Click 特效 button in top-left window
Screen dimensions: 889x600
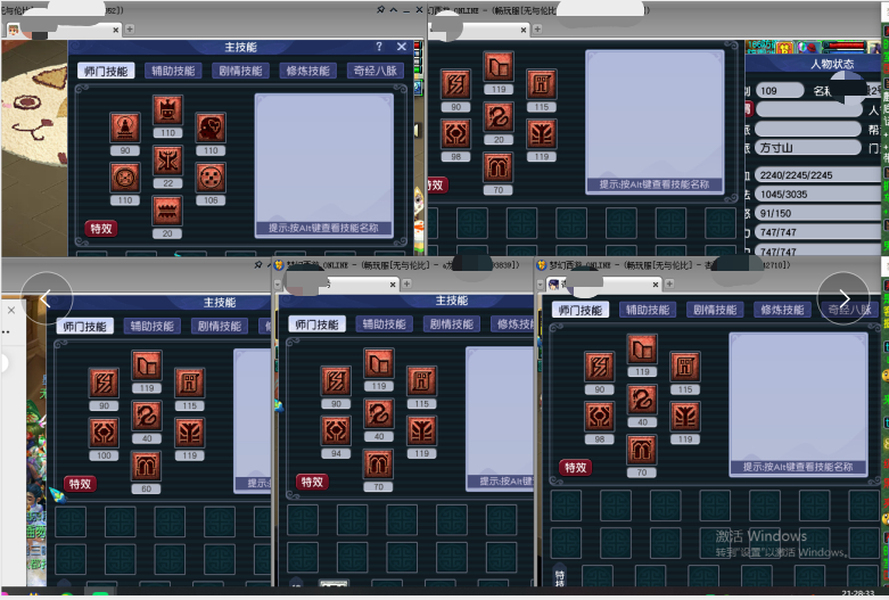[x=101, y=229]
